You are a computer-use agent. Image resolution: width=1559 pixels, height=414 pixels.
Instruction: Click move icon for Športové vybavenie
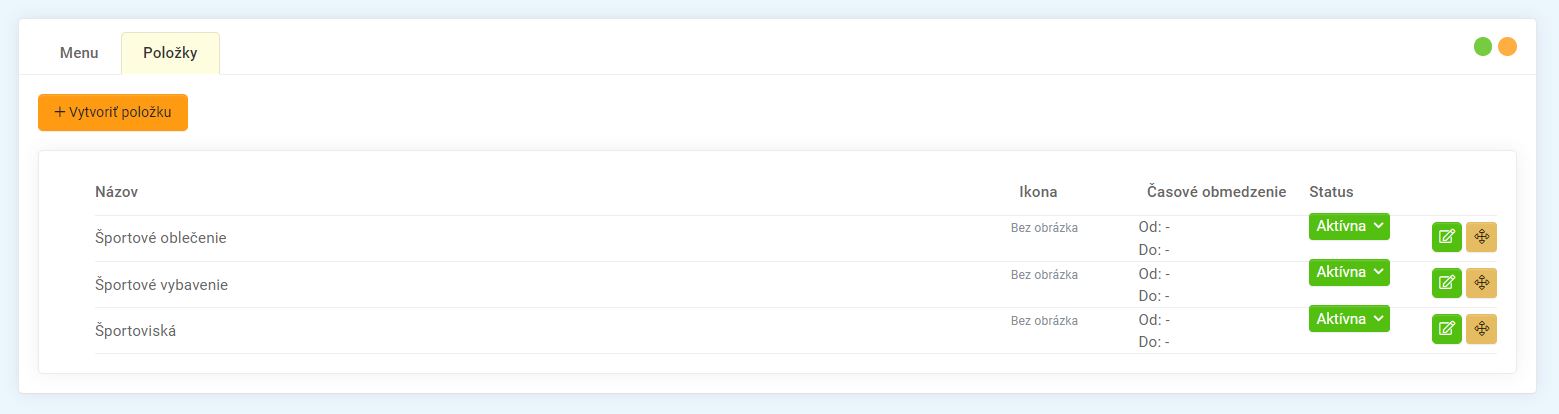click(1481, 283)
